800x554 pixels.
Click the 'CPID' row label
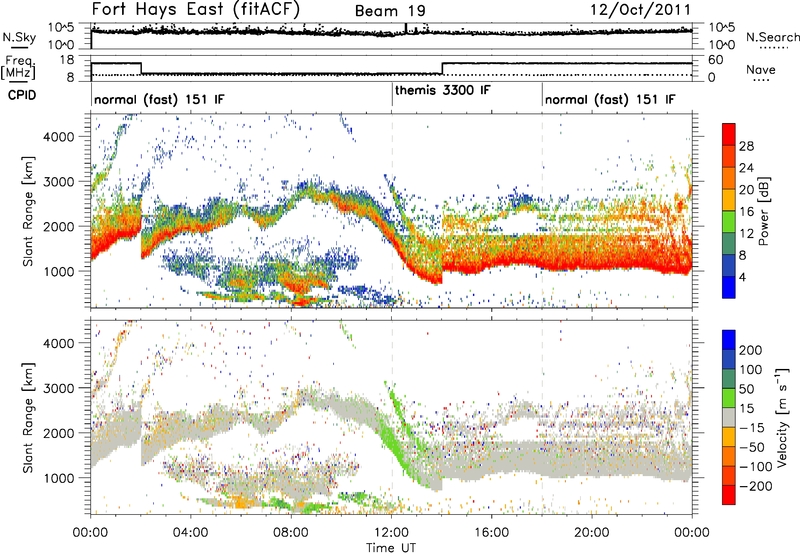(22, 95)
